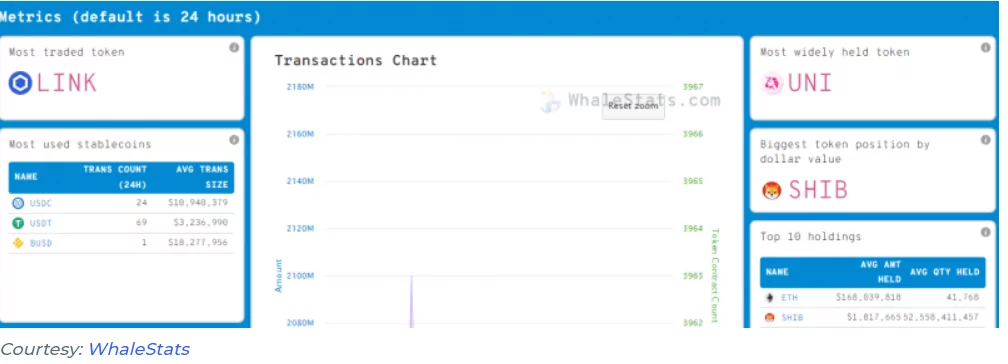The height and width of the screenshot is (364, 1008).
Task: Click info icon on Top 10 holdings card
Action: point(985,232)
